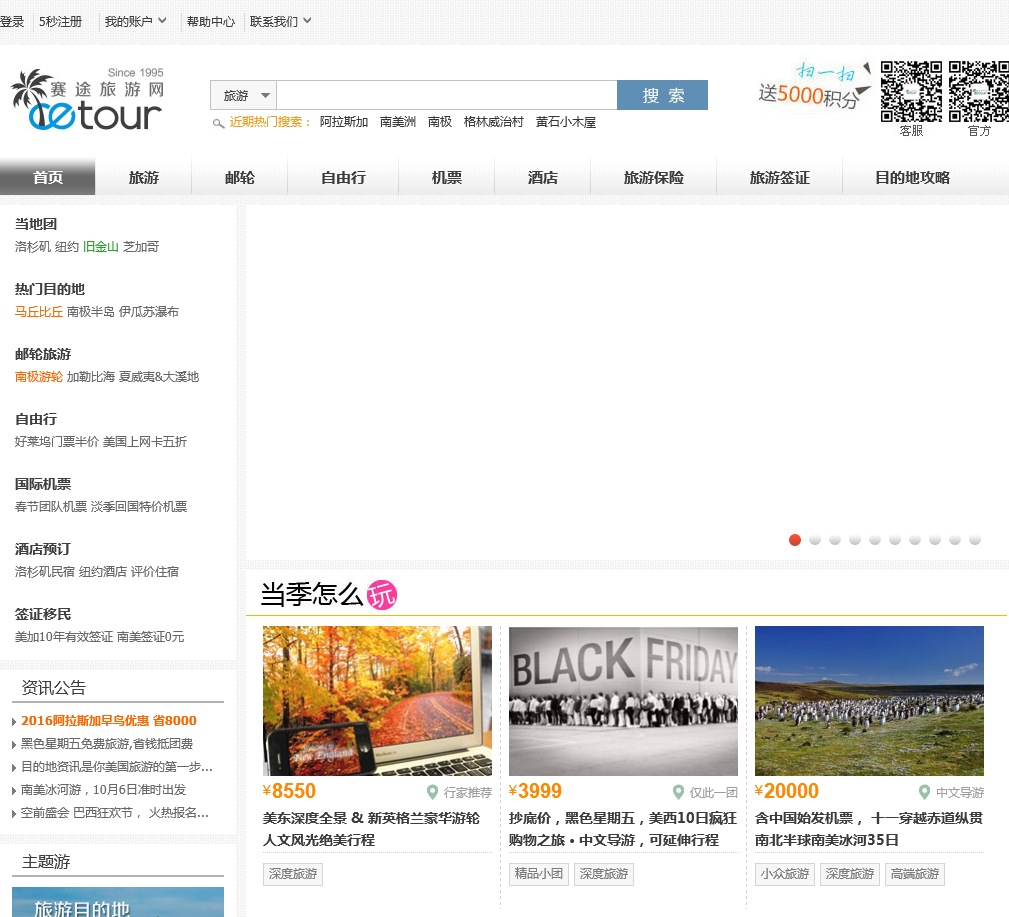Click the 当地团 category heading
Viewport: 1009px width, 917px height.
(36, 224)
